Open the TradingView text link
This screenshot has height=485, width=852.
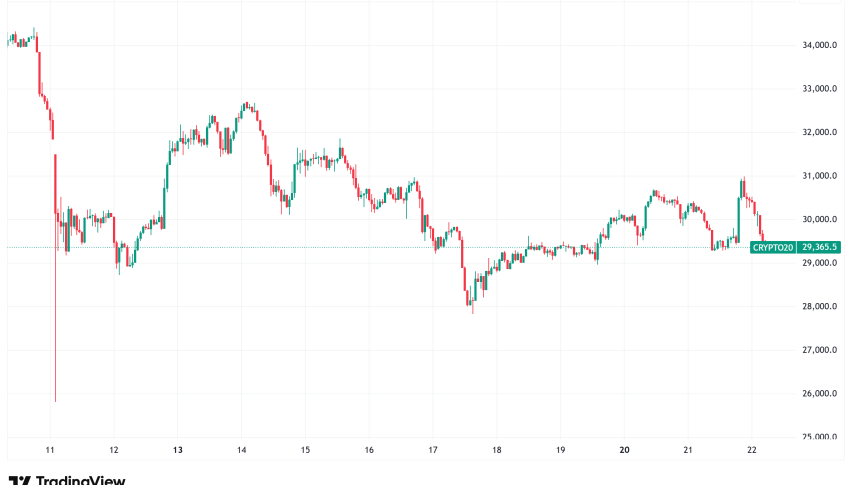79,480
